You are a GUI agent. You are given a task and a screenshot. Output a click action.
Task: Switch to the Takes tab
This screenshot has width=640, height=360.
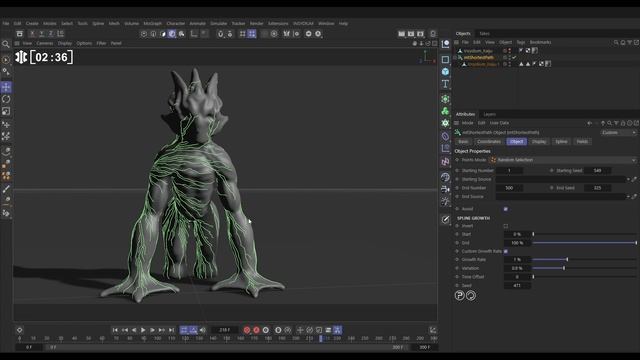point(484,33)
